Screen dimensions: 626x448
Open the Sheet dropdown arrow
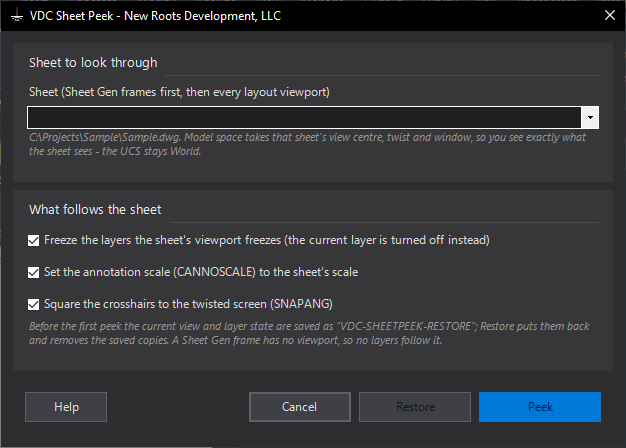click(590, 117)
